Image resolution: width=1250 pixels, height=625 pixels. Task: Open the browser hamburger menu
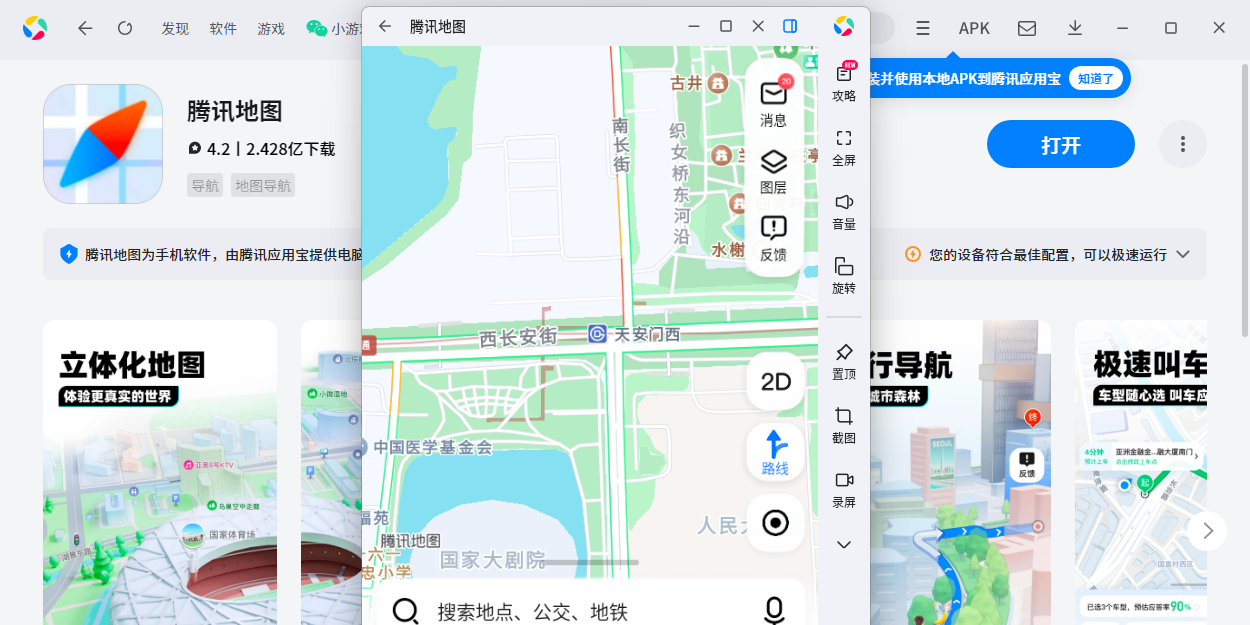pyautogui.click(x=922, y=28)
